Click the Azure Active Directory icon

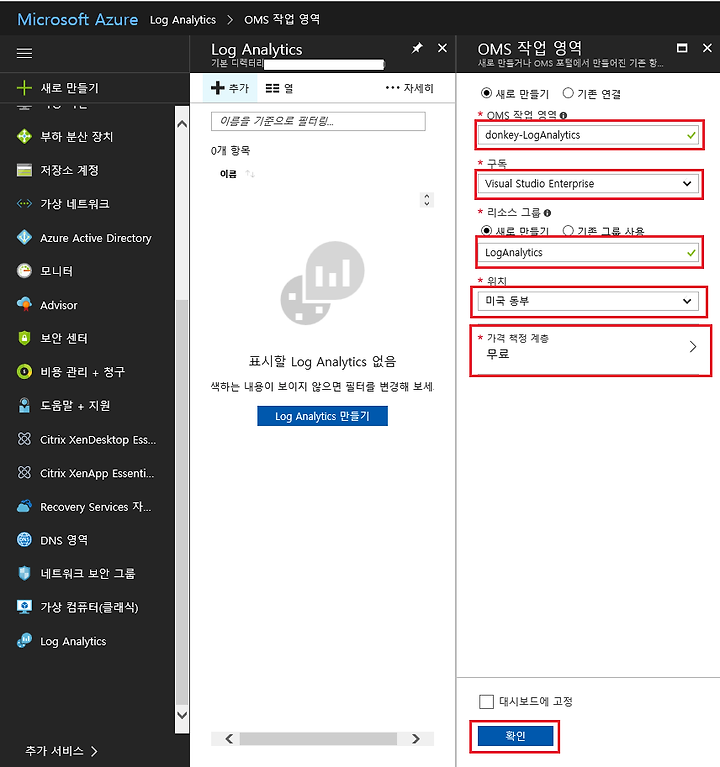[x=24, y=238]
